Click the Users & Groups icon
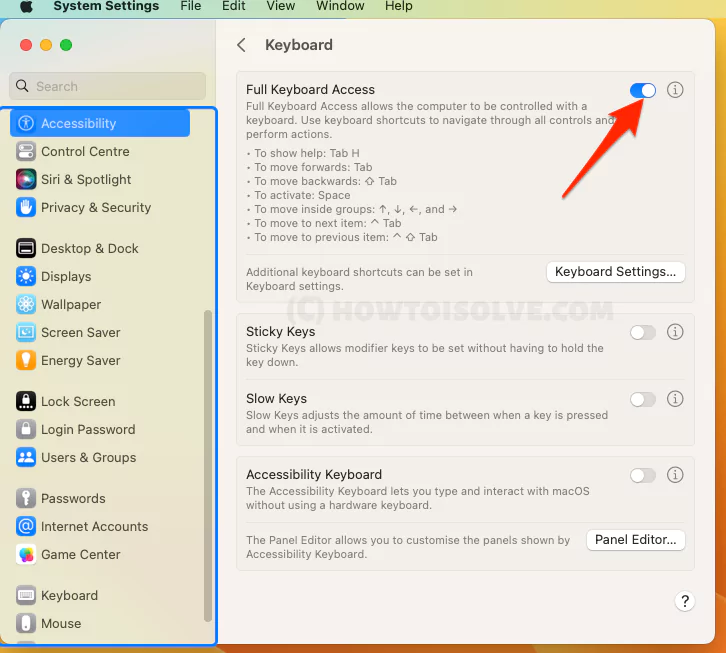This screenshot has height=653, width=726. click(x=26, y=458)
